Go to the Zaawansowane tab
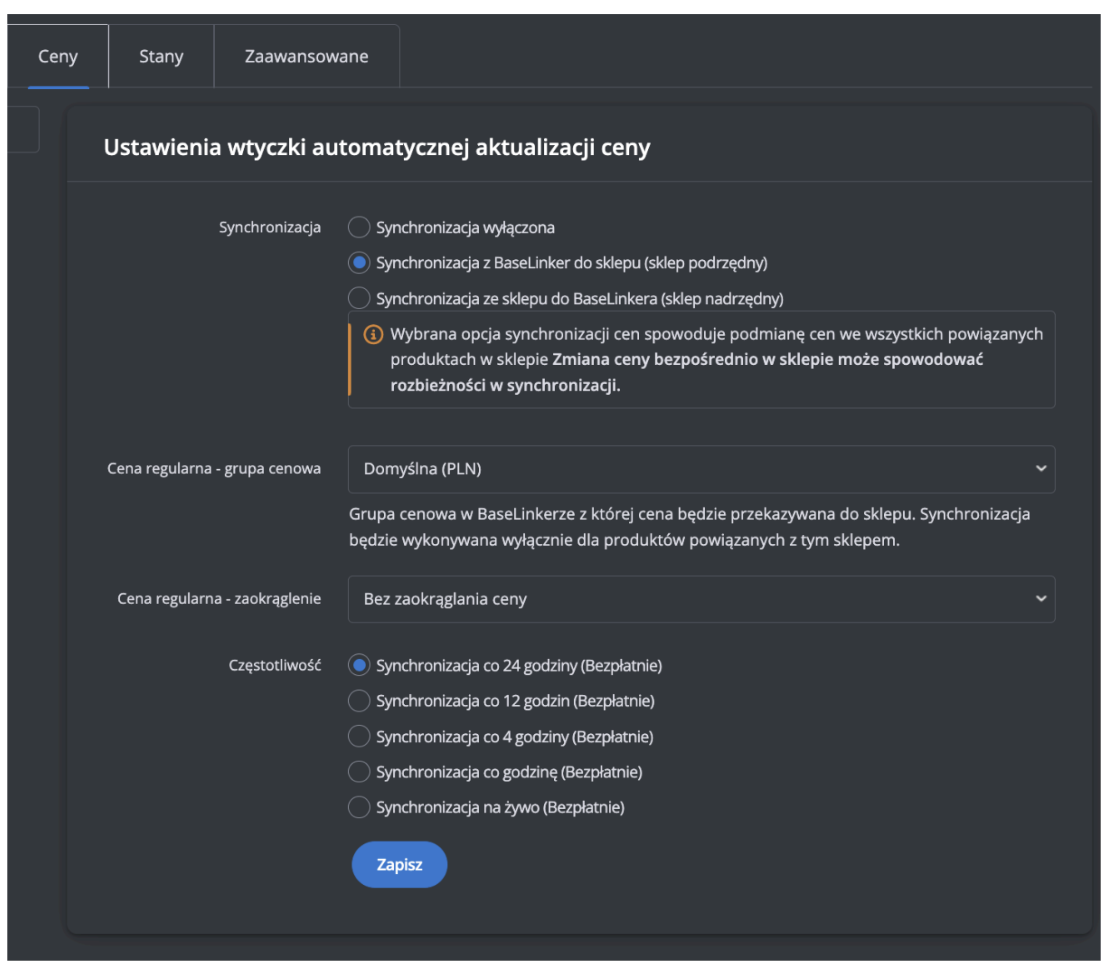This screenshot has height=970, width=1110. 306,56
